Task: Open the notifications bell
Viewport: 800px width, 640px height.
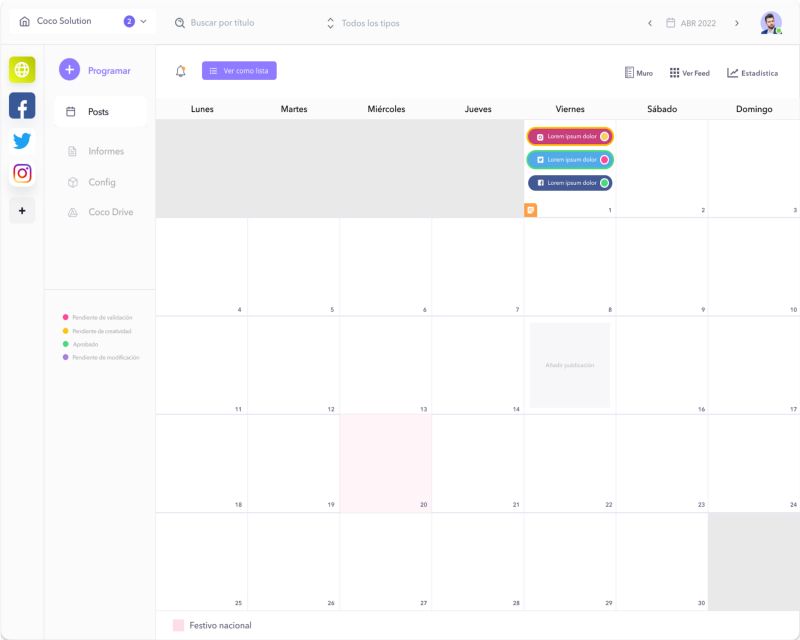Action: click(x=181, y=71)
